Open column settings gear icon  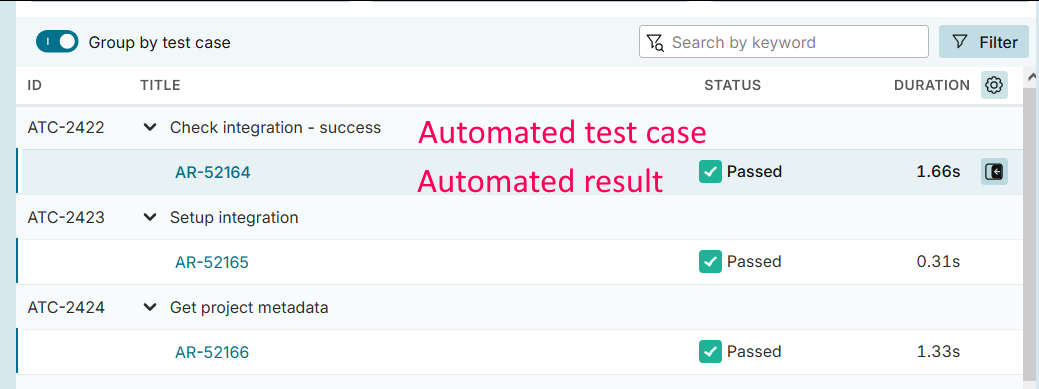click(x=994, y=85)
